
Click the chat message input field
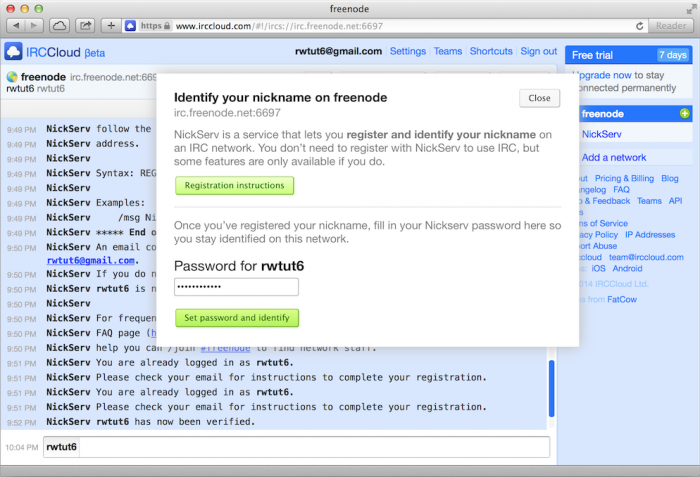(314, 447)
